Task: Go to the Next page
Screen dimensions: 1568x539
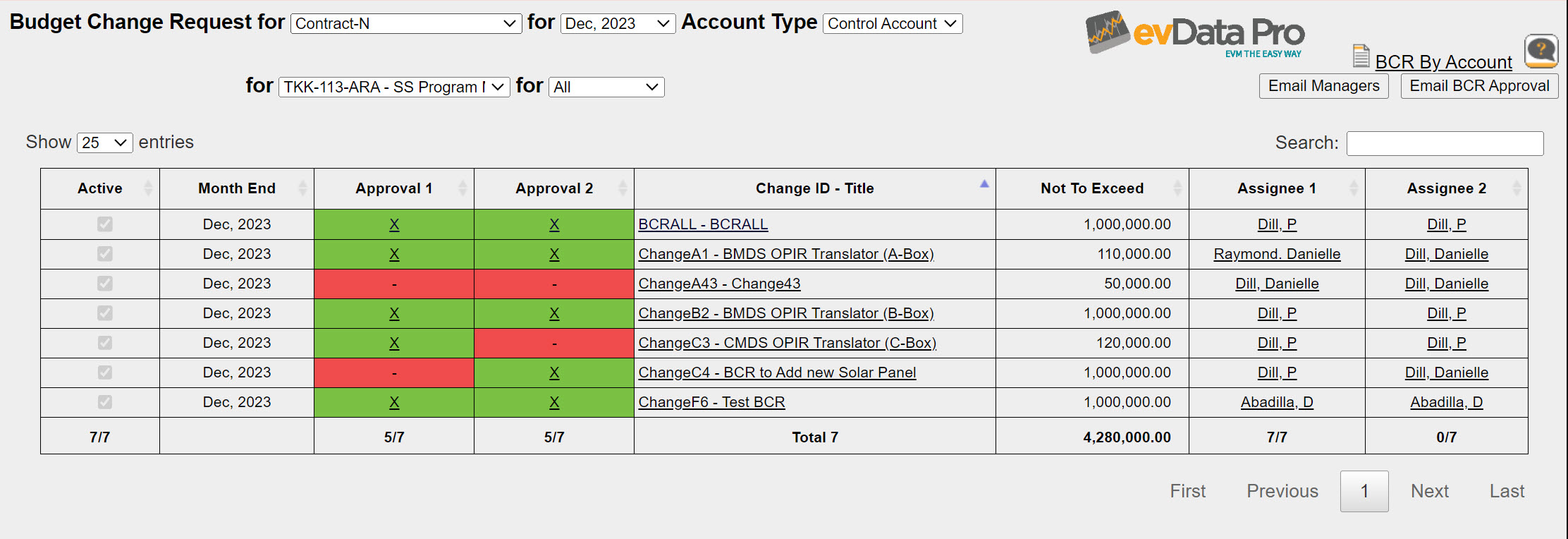Action: pos(1430,491)
